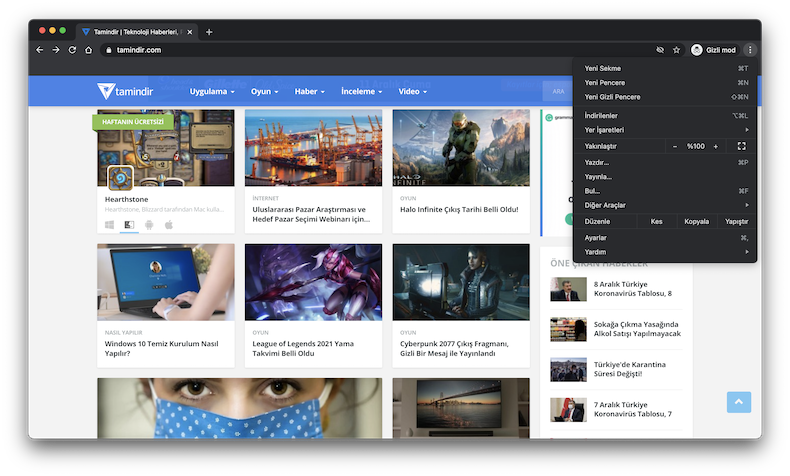
Task: Reload the page with refresh icon
Action: (x=72, y=50)
